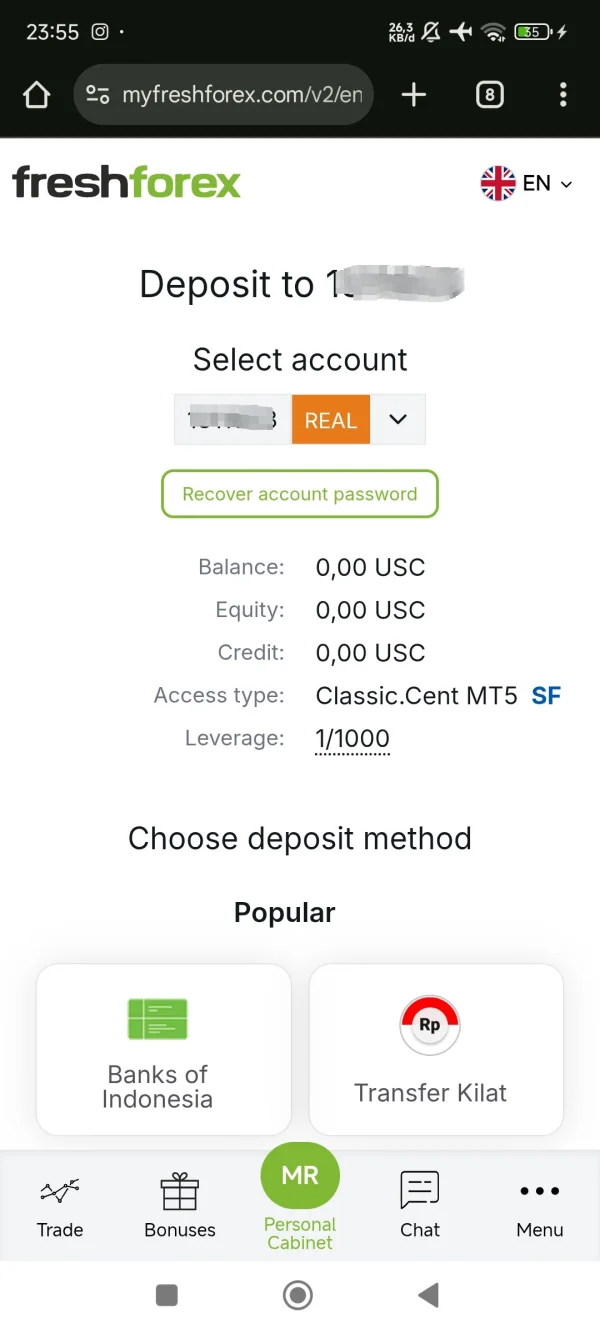Tap the freshforex logo

coord(127,183)
